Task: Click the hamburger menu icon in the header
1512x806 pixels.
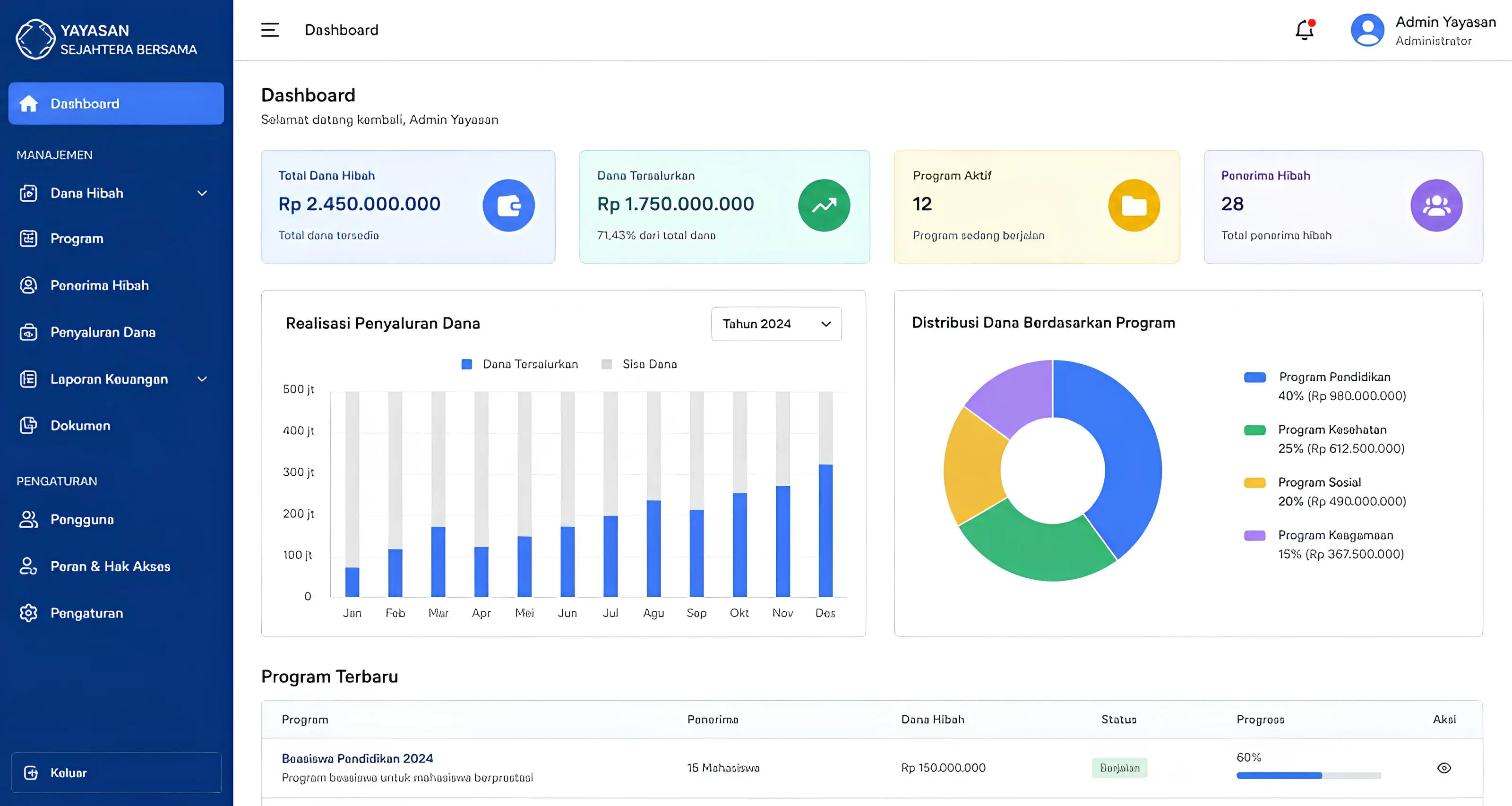Action: coord(270,30)
